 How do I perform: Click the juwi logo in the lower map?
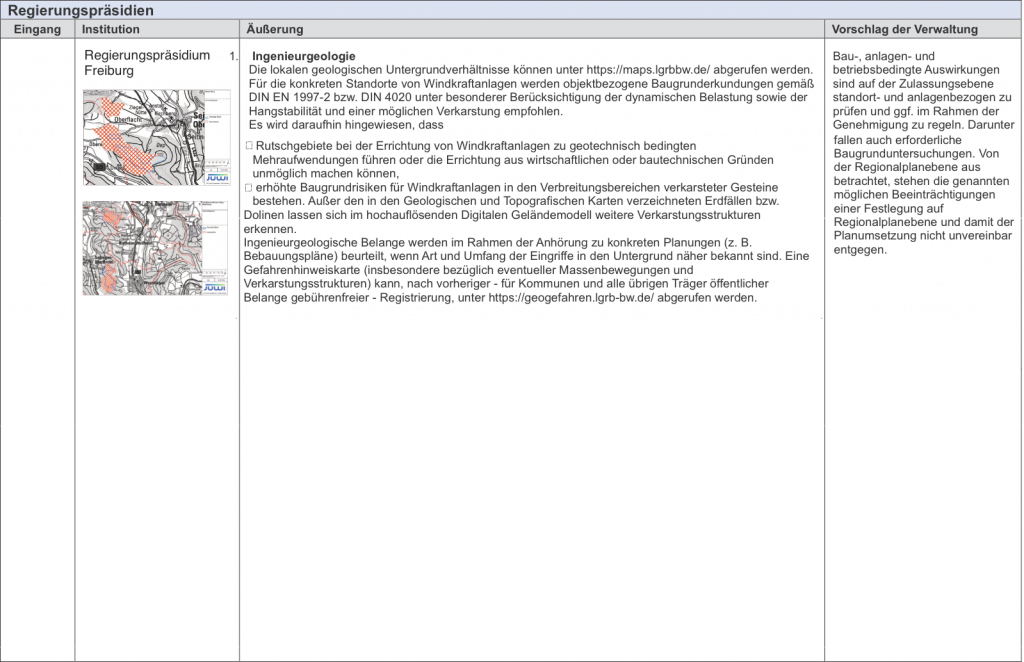tap(214, 287)
